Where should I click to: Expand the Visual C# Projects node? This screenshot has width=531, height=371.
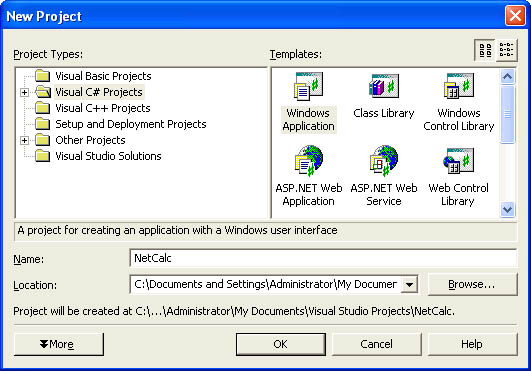24,92
